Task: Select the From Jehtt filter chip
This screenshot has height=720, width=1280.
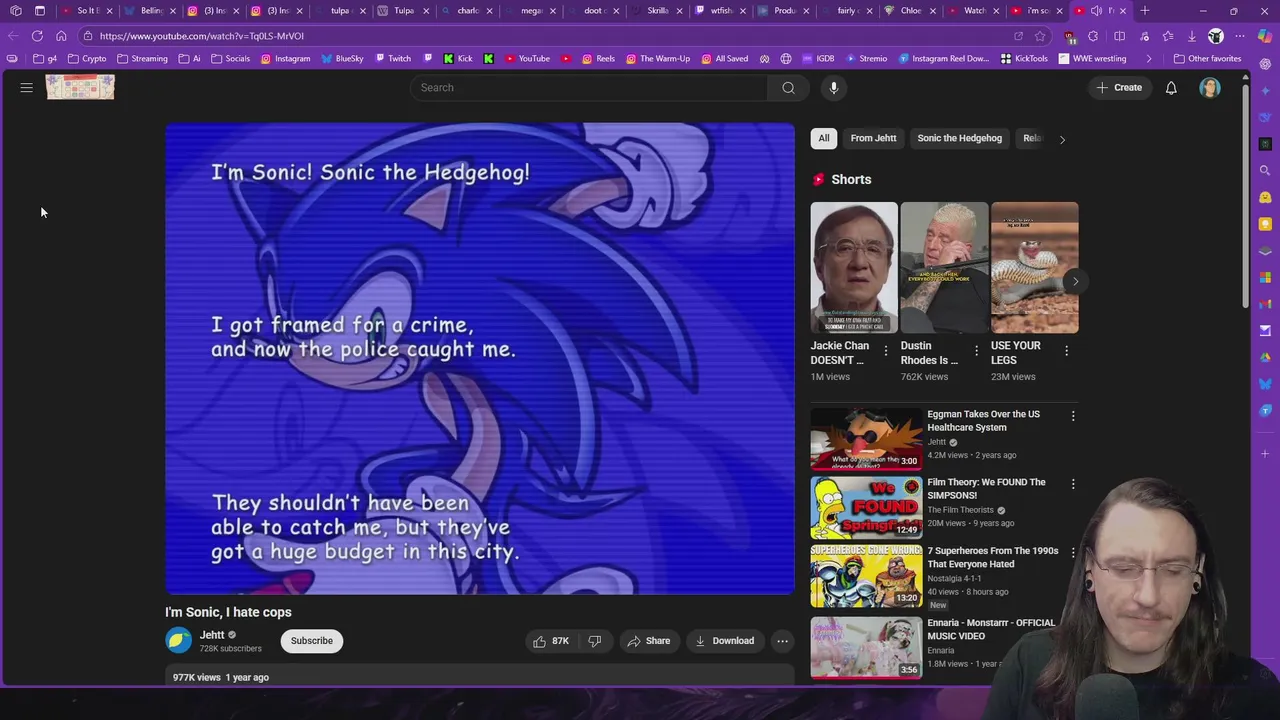Action: tap(873, 138)
